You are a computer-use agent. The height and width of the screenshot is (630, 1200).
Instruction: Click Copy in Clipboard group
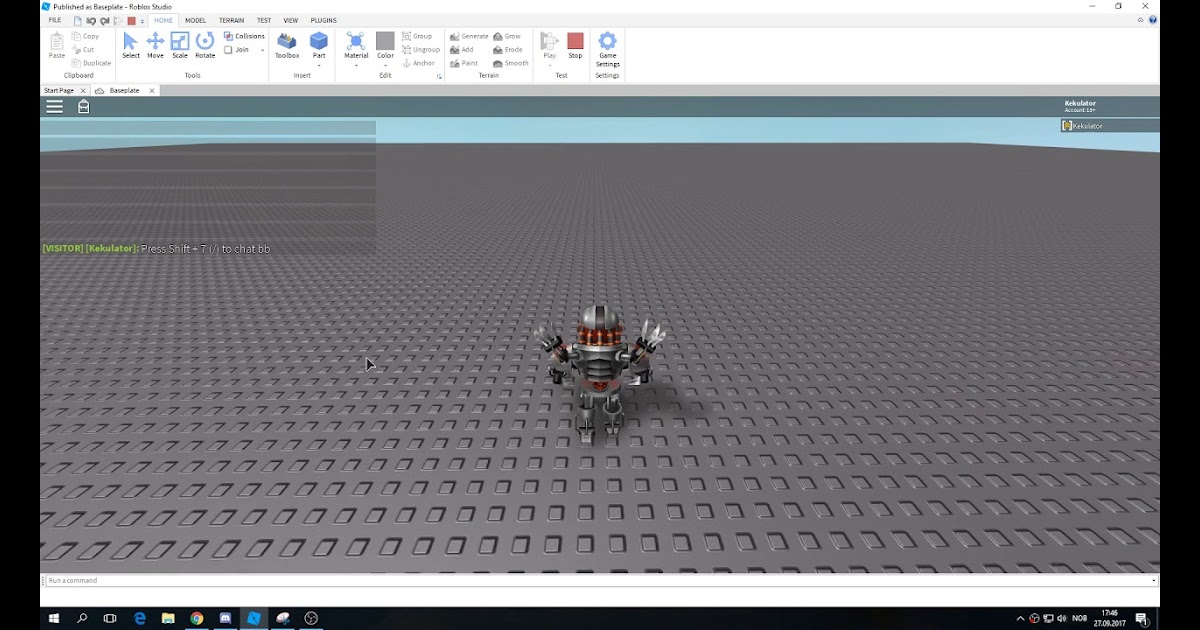(85, 36)
